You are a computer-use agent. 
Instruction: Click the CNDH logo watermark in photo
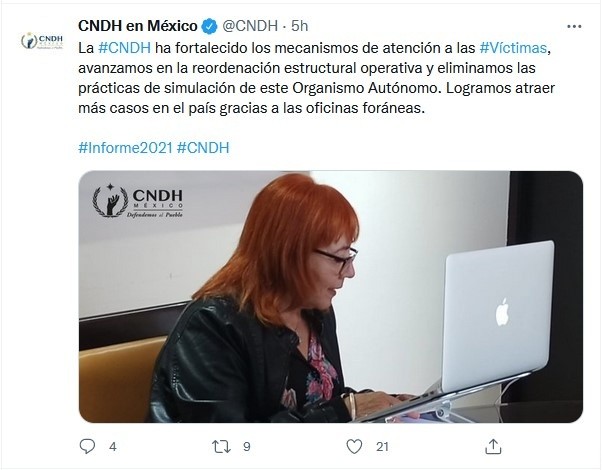click(138, 201)
